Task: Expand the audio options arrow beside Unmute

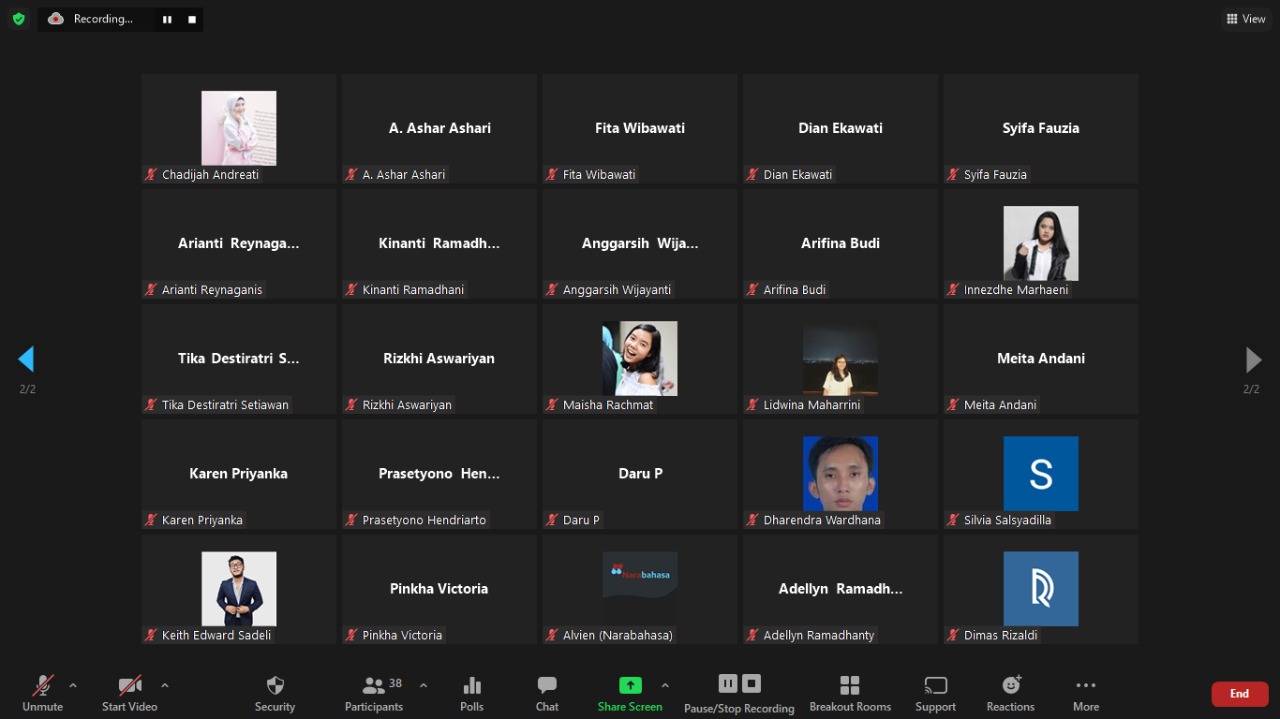Action: pos(72,686)
